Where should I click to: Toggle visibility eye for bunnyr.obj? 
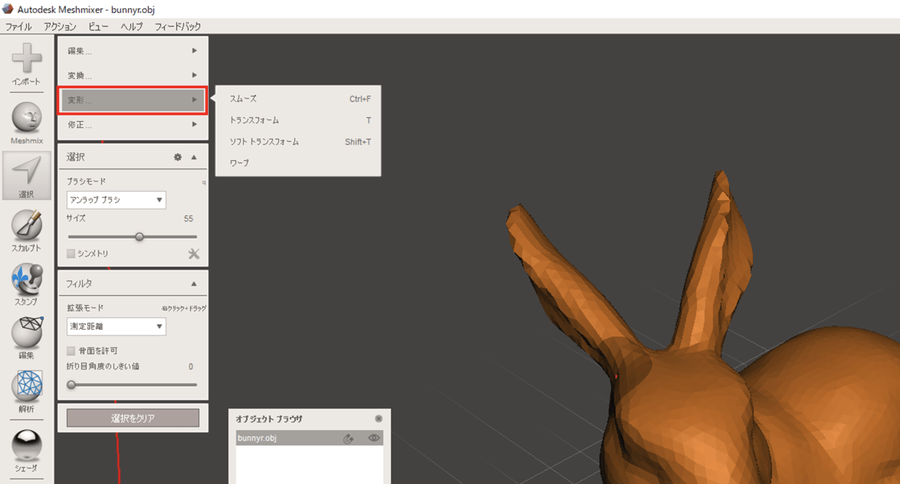(x=374, y=438)
